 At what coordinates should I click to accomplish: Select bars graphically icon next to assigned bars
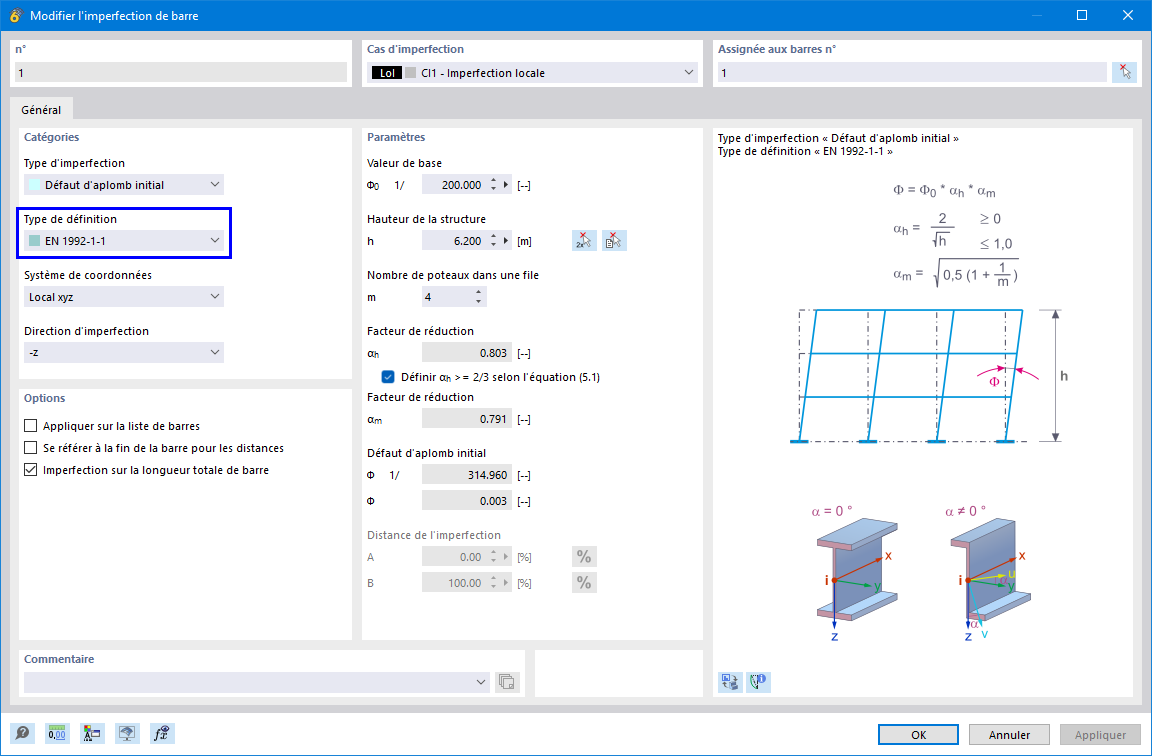tap(1124, 72)
